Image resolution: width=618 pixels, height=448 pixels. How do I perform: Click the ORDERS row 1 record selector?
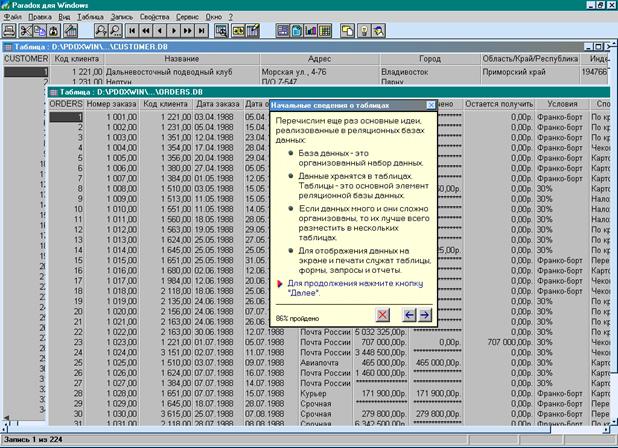[66, 117]
